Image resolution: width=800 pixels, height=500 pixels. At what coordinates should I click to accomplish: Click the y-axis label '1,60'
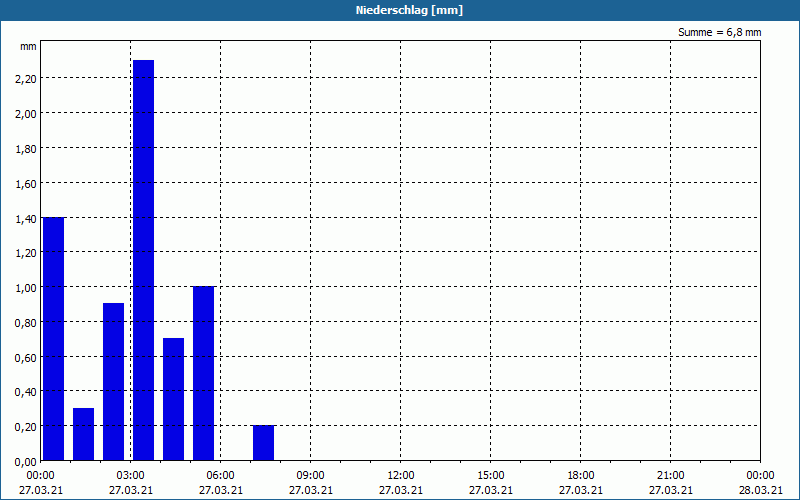tap(26, 183)
